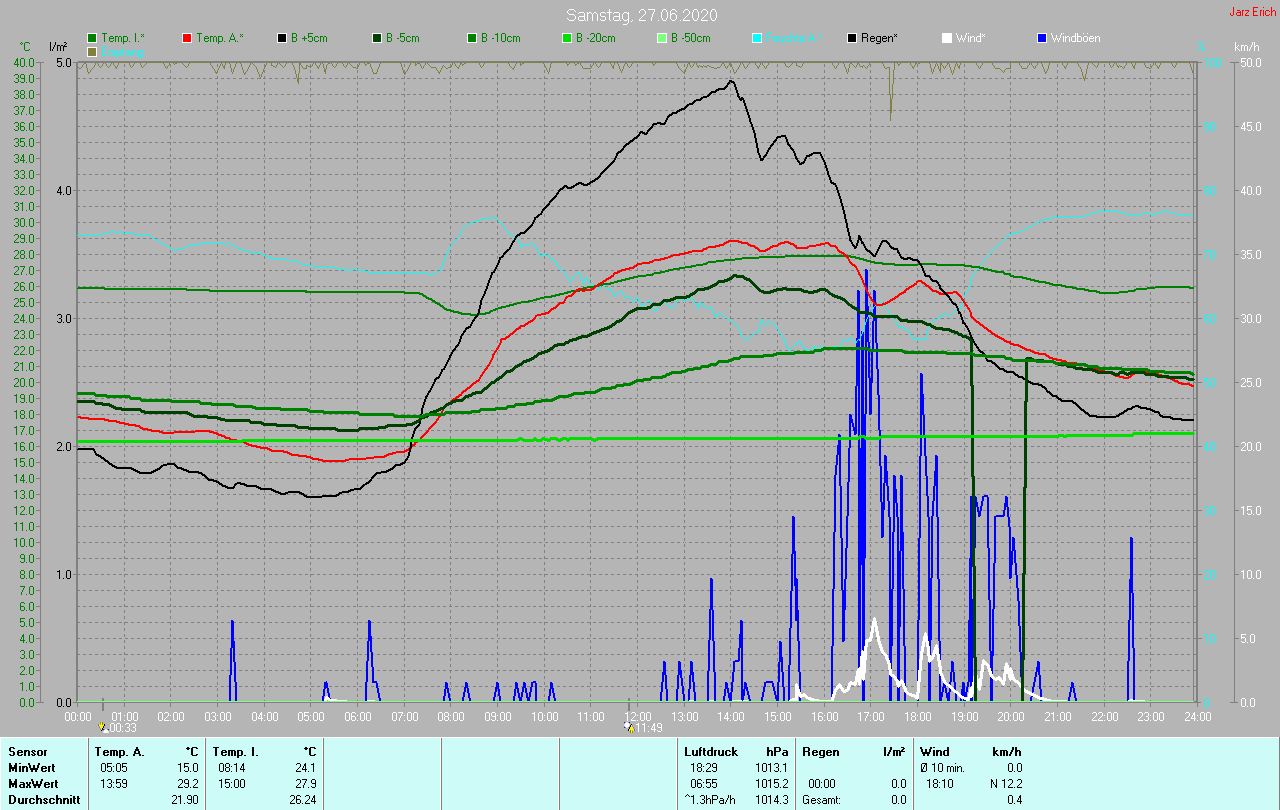The width and height of the screenshot is (1280, 810).
Task: Toggle the B +5cm legend swatch
Action: [283, 38]
